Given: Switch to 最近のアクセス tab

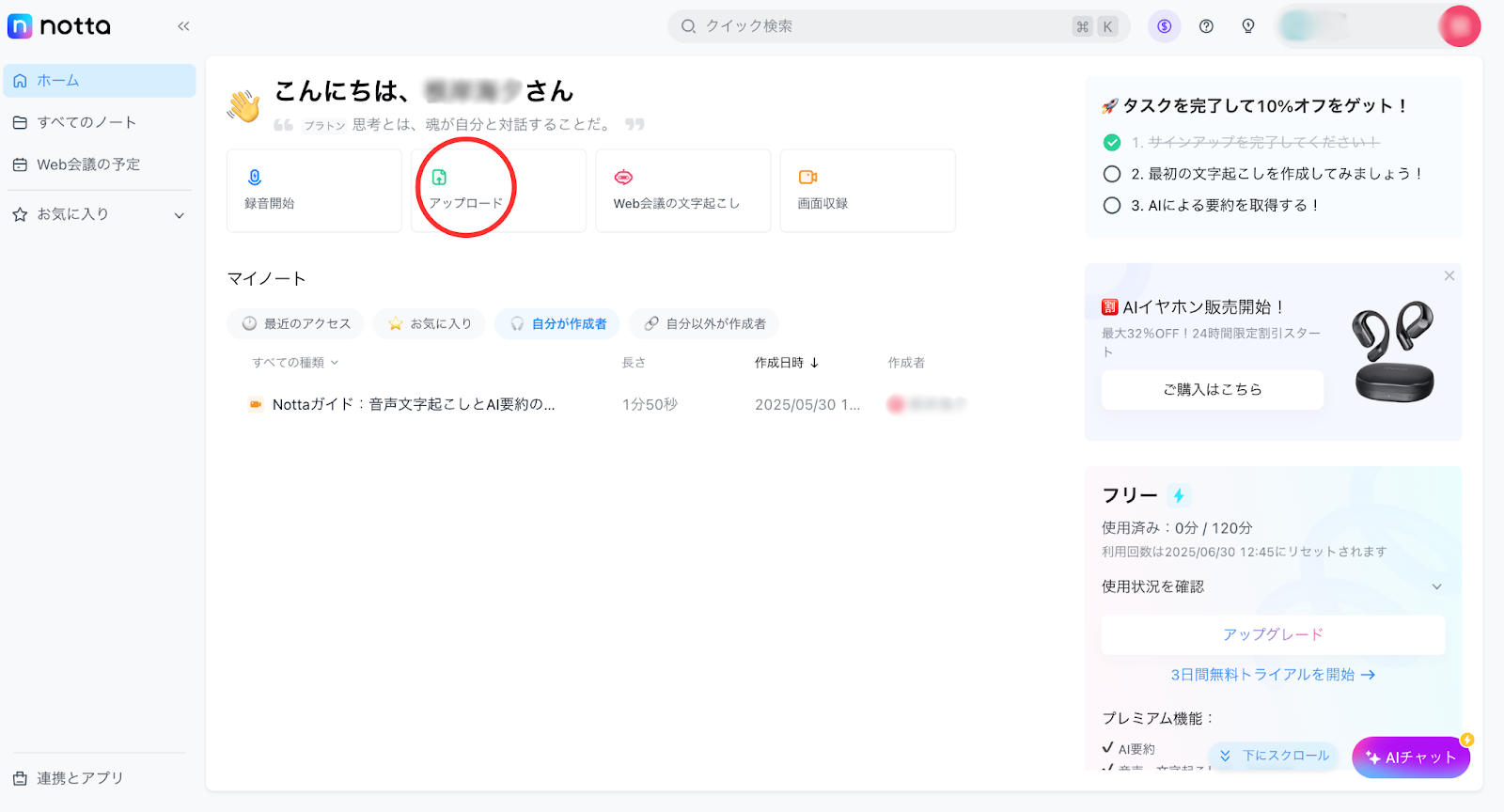Looking at the screenshot, I should click(296, 324).
